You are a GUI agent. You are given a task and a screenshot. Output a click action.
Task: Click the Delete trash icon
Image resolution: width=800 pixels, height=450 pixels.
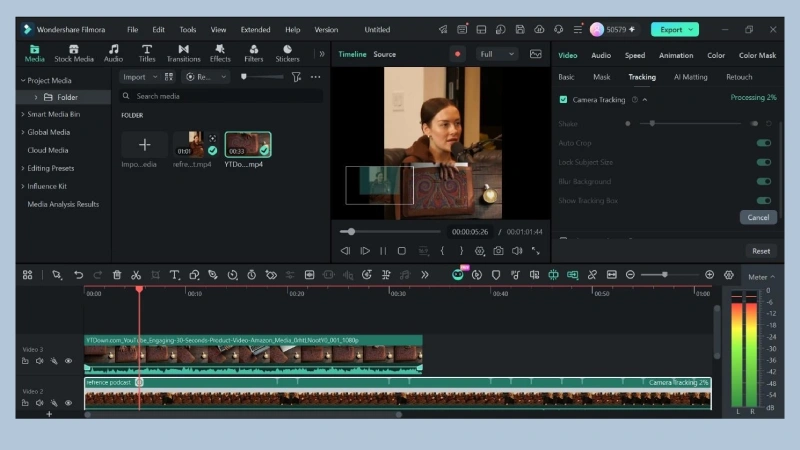pyautogui.click(x=117, y=275)
